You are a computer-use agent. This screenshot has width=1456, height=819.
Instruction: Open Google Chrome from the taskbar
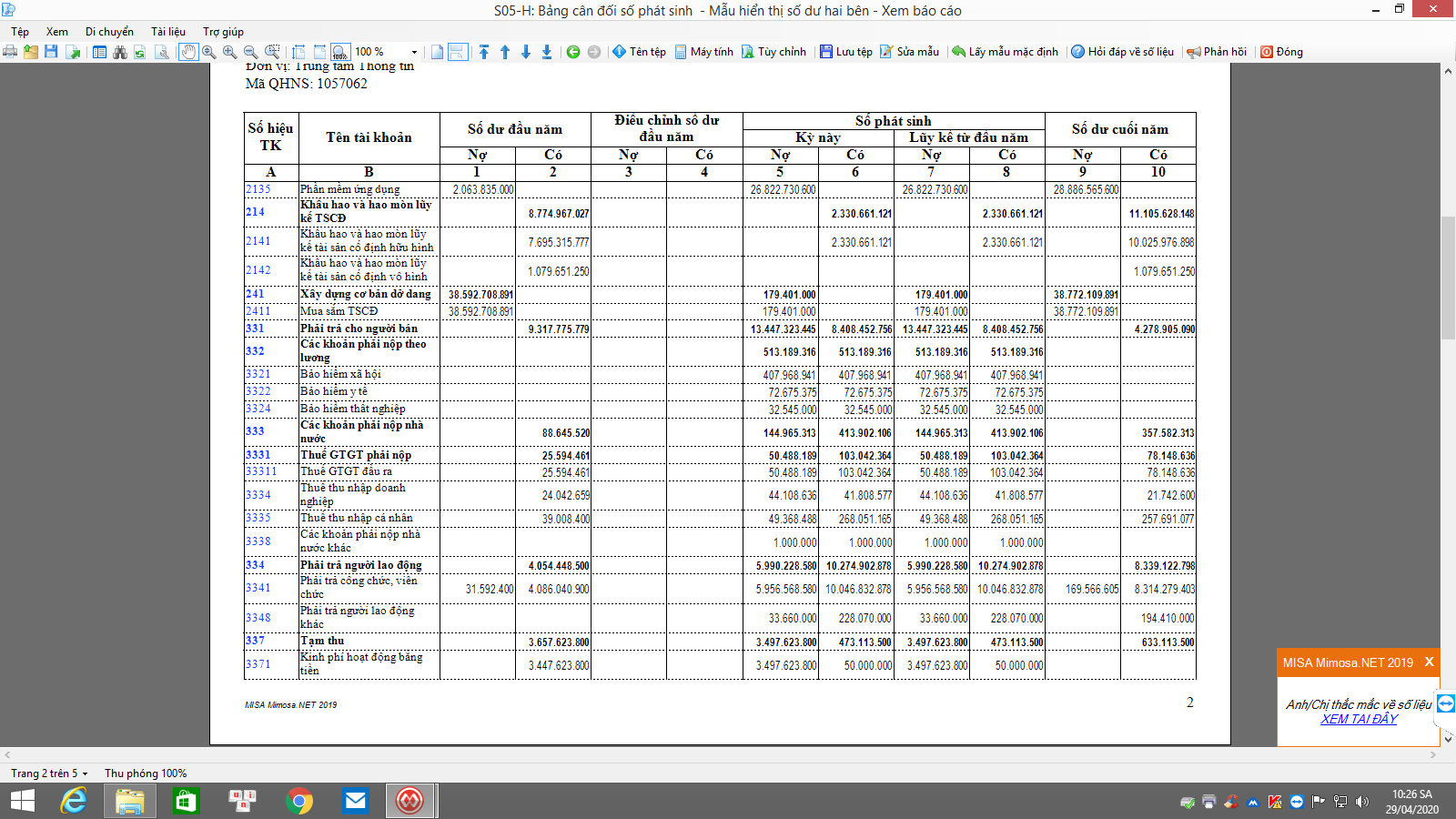[x=298, y=801]
